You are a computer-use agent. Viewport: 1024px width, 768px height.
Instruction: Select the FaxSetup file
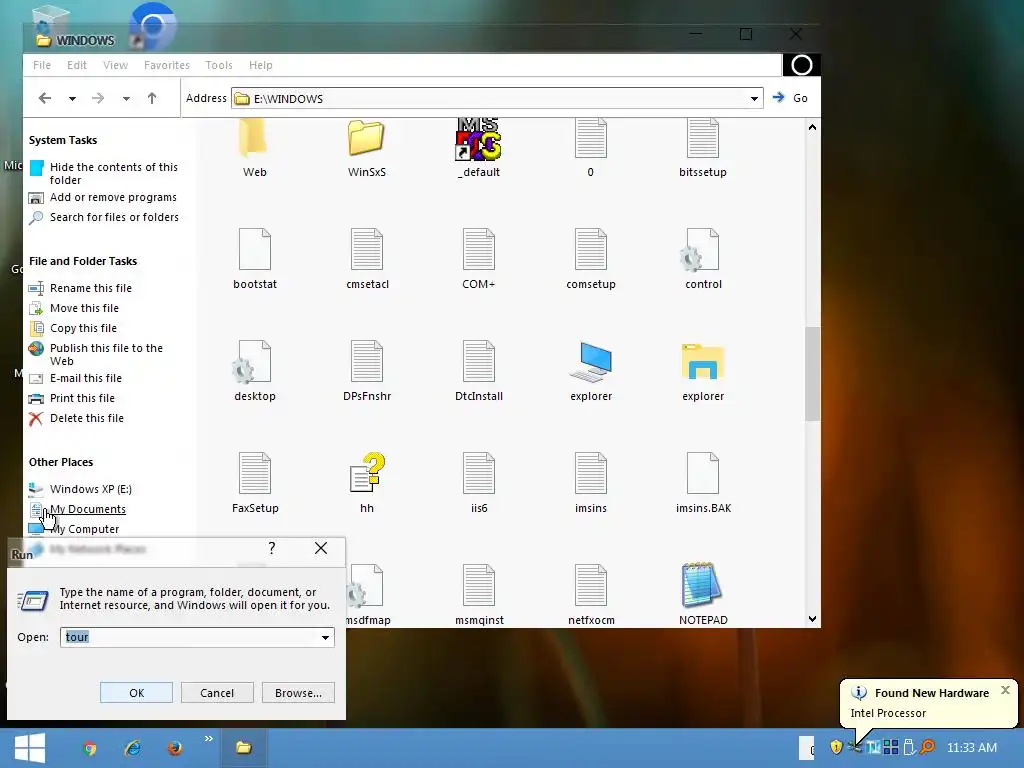click(255, 483)
